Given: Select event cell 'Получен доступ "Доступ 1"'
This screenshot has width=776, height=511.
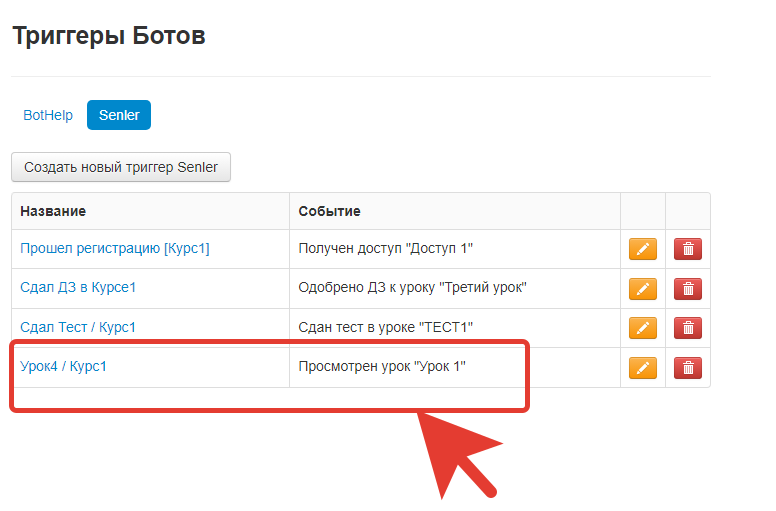Looking at the screenshot, I should pos(386,248).
